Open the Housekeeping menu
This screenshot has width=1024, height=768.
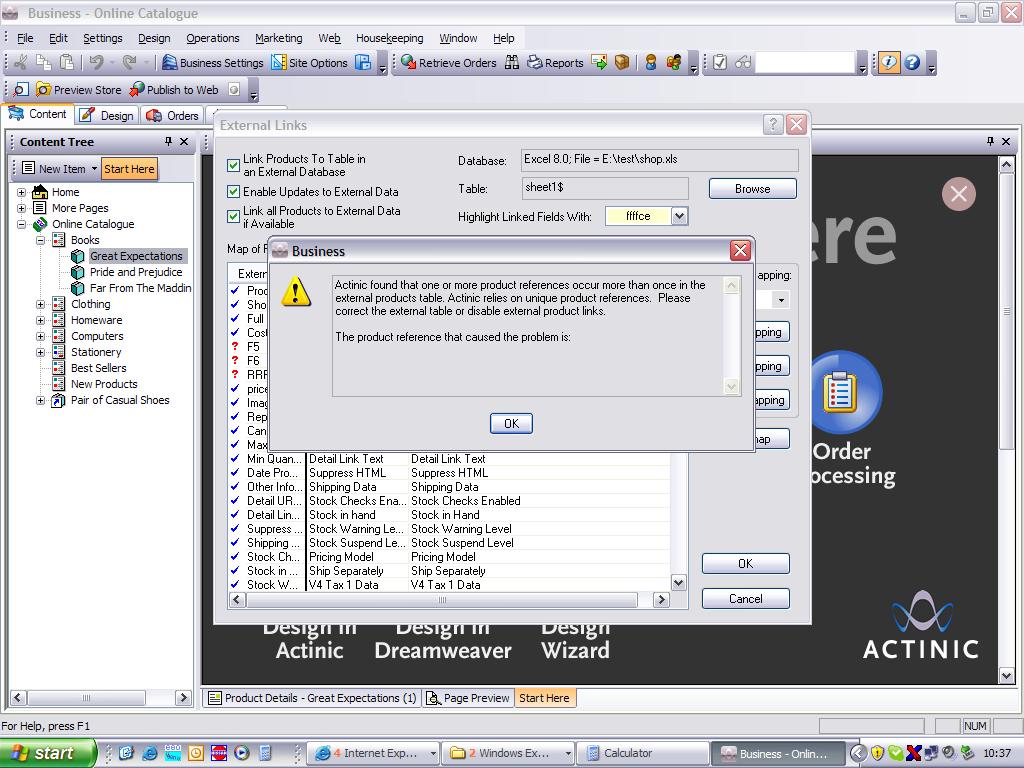389,38
